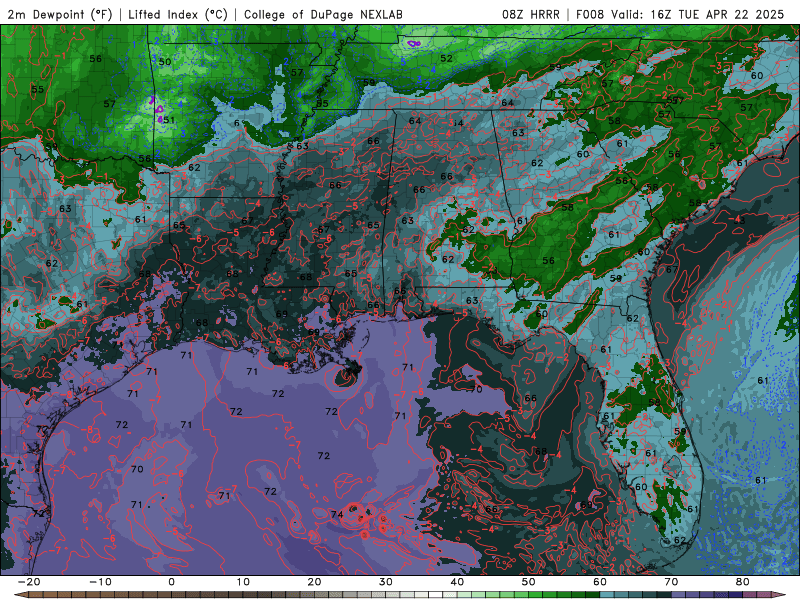Click the "Lifted Index (°C)" title label
Viewport: 800px width, 600px height.
[x=178, y=14]
